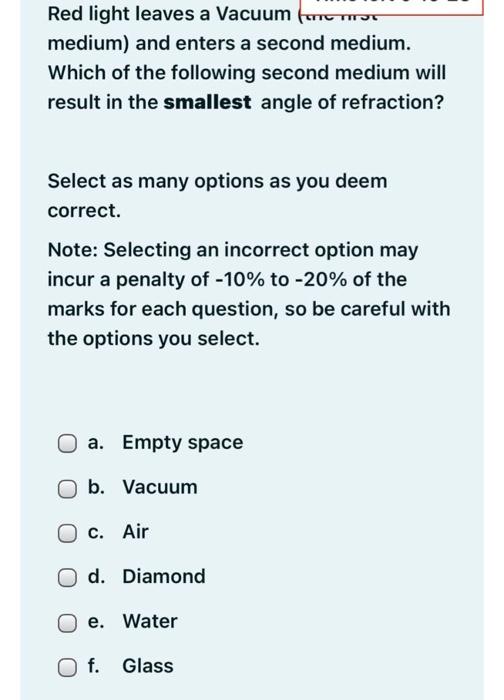Click the 'Note: Selecting an incorrect option' paragraph

(x=249, y=294)
